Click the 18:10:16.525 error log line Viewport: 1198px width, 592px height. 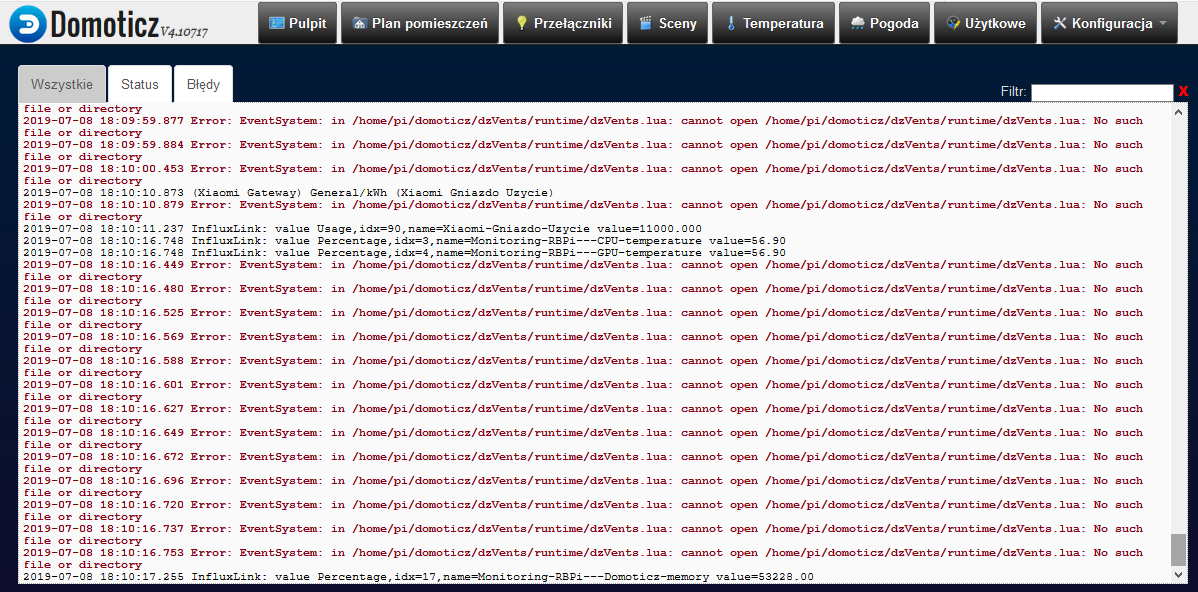(583, 319)
